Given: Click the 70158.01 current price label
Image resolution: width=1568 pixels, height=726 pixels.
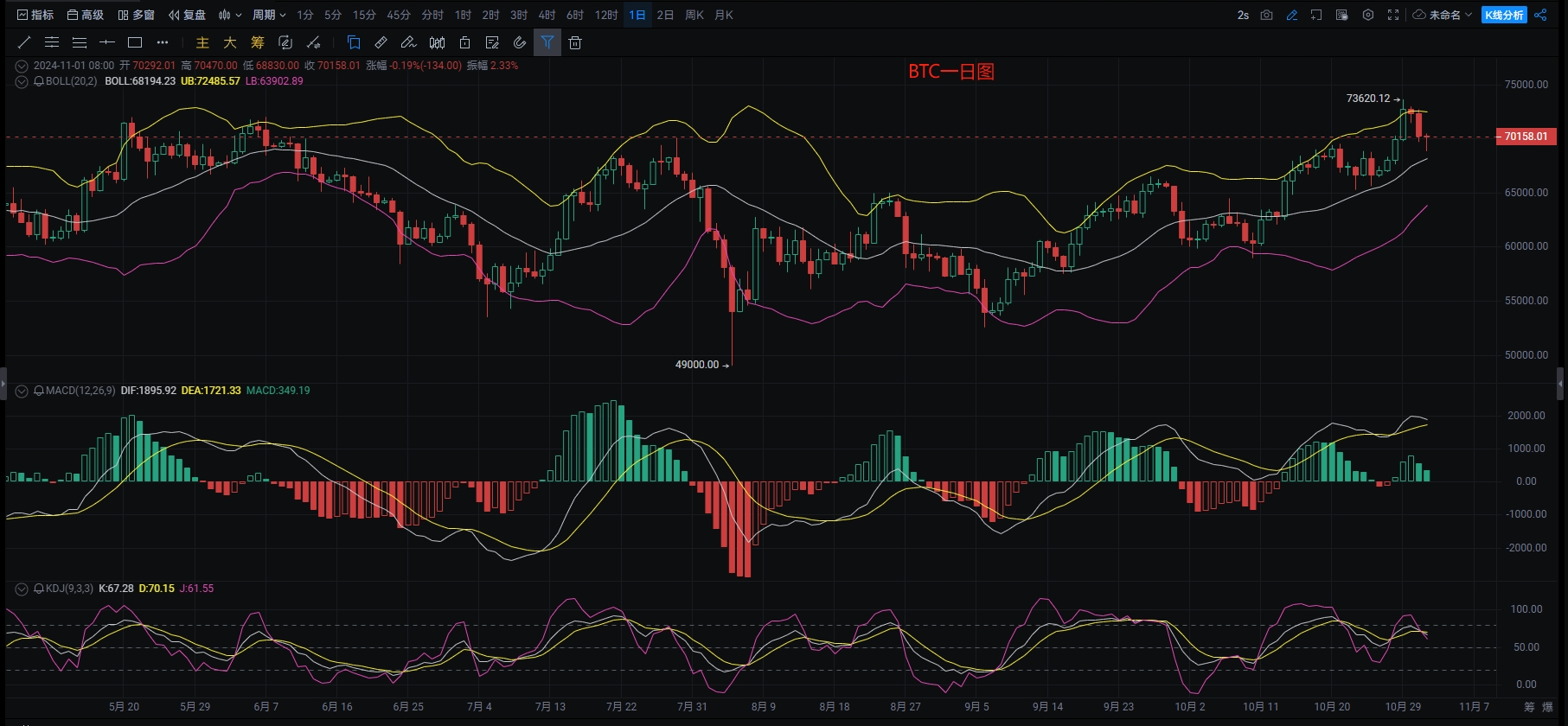Looking at the screenshot, I should (x=1526, y=137).
